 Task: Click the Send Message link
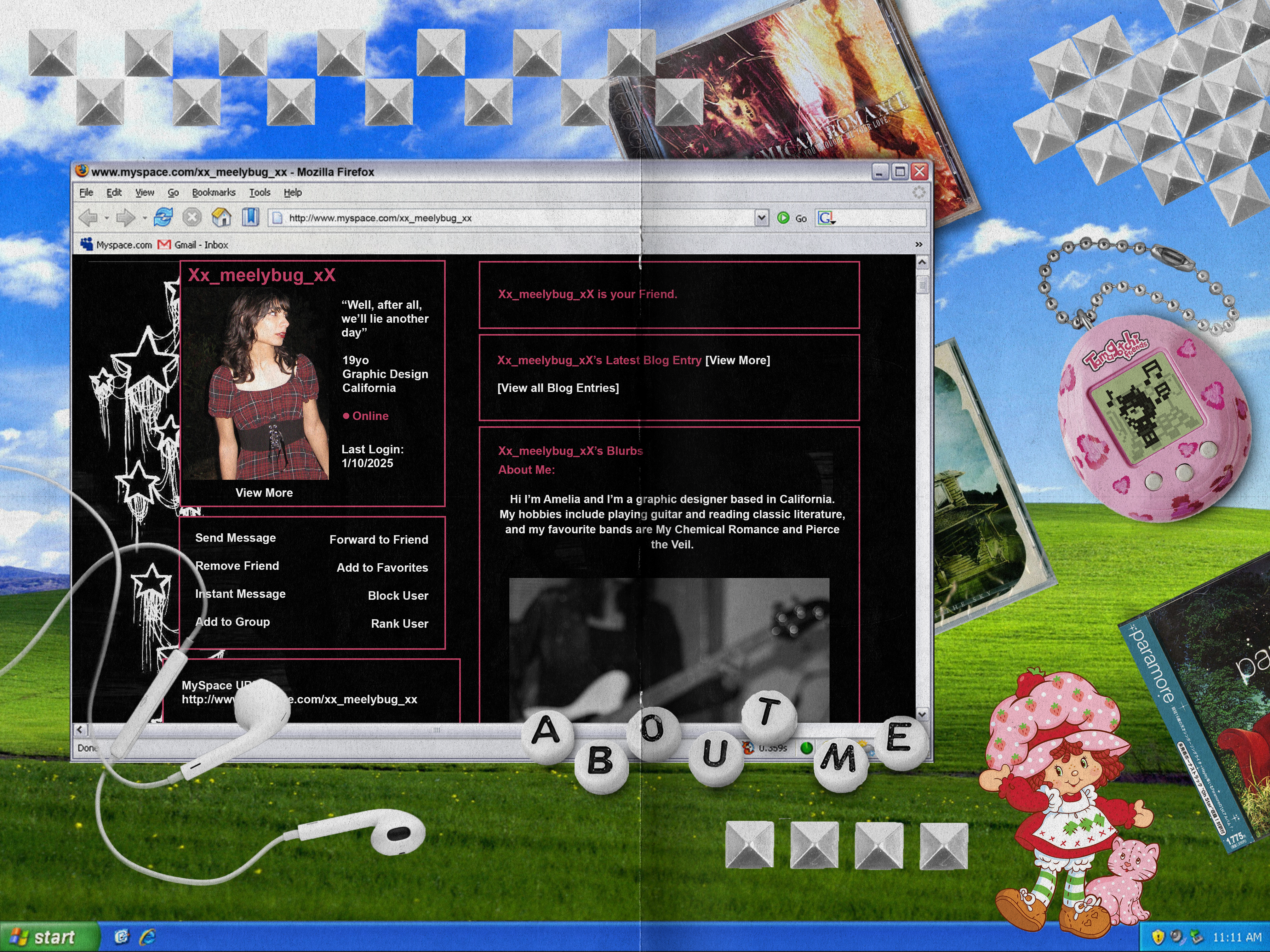click(x=235, y=538)
